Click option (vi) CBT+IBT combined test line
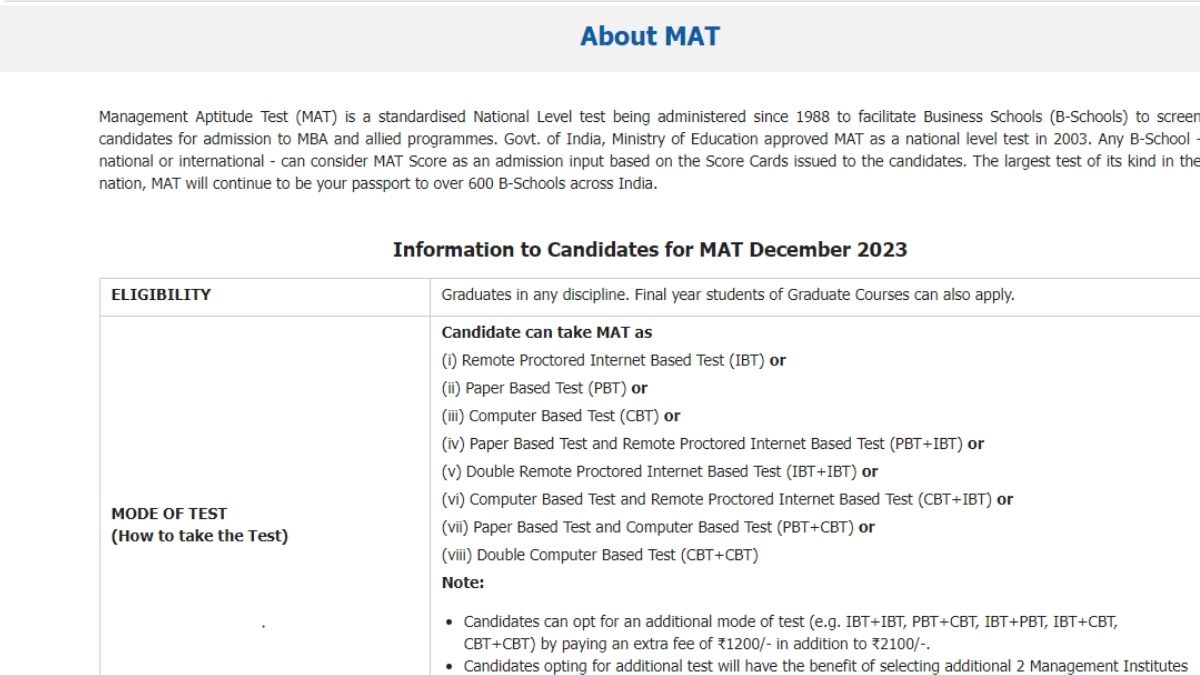1200x675 pixels. pyautogui.click(x=727, y=499)
